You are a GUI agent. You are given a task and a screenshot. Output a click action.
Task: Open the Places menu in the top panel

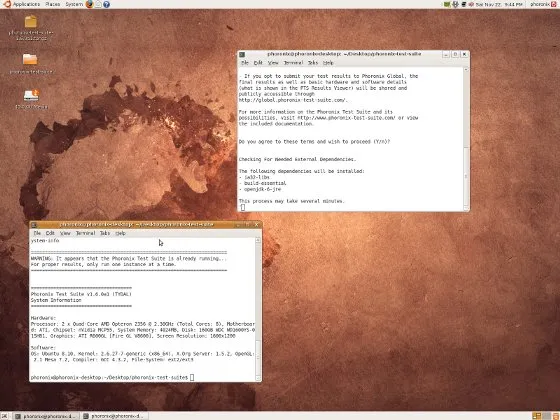click(x=52, y=4)
